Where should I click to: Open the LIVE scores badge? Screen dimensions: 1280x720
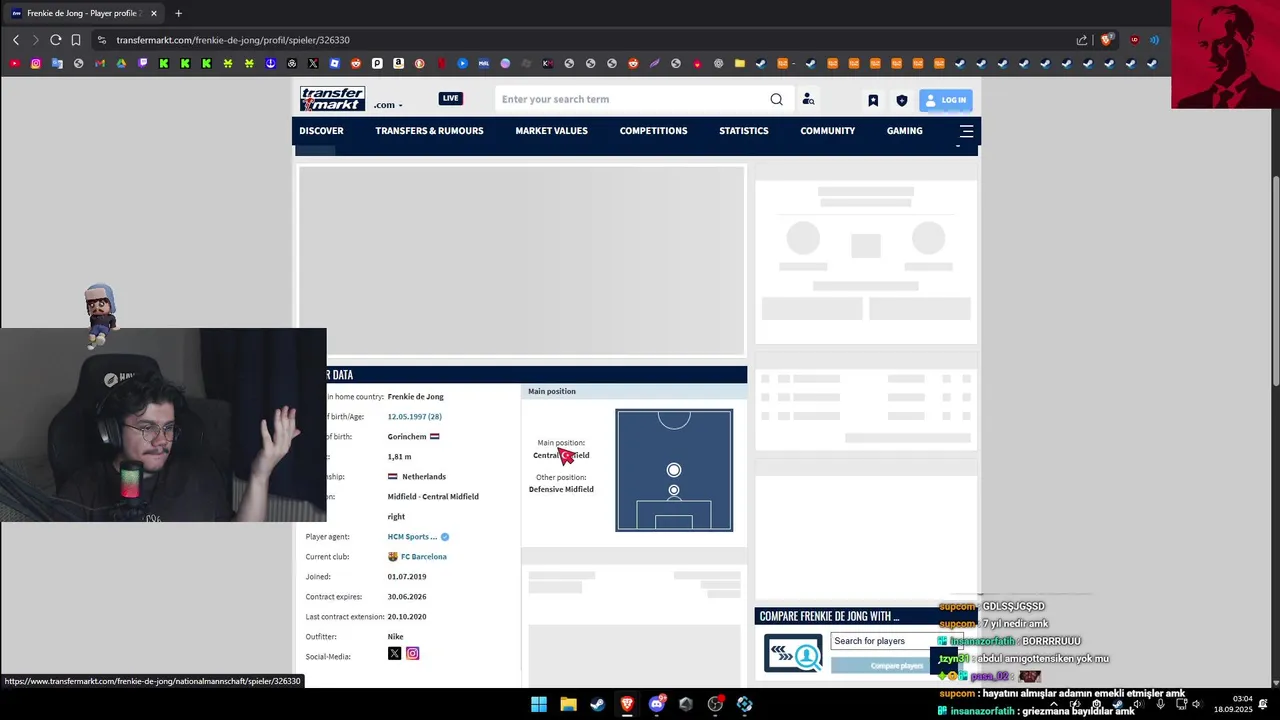[451, 98]
